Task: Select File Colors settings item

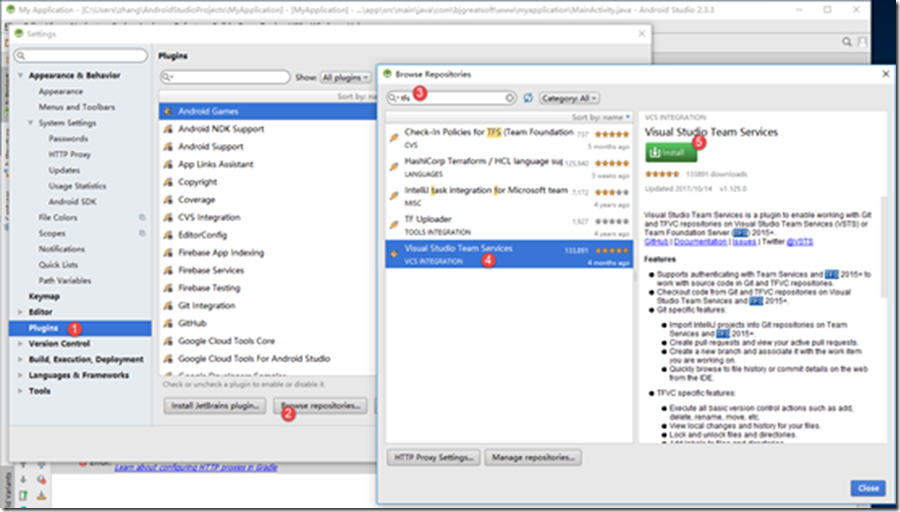Action: (58, 218)
